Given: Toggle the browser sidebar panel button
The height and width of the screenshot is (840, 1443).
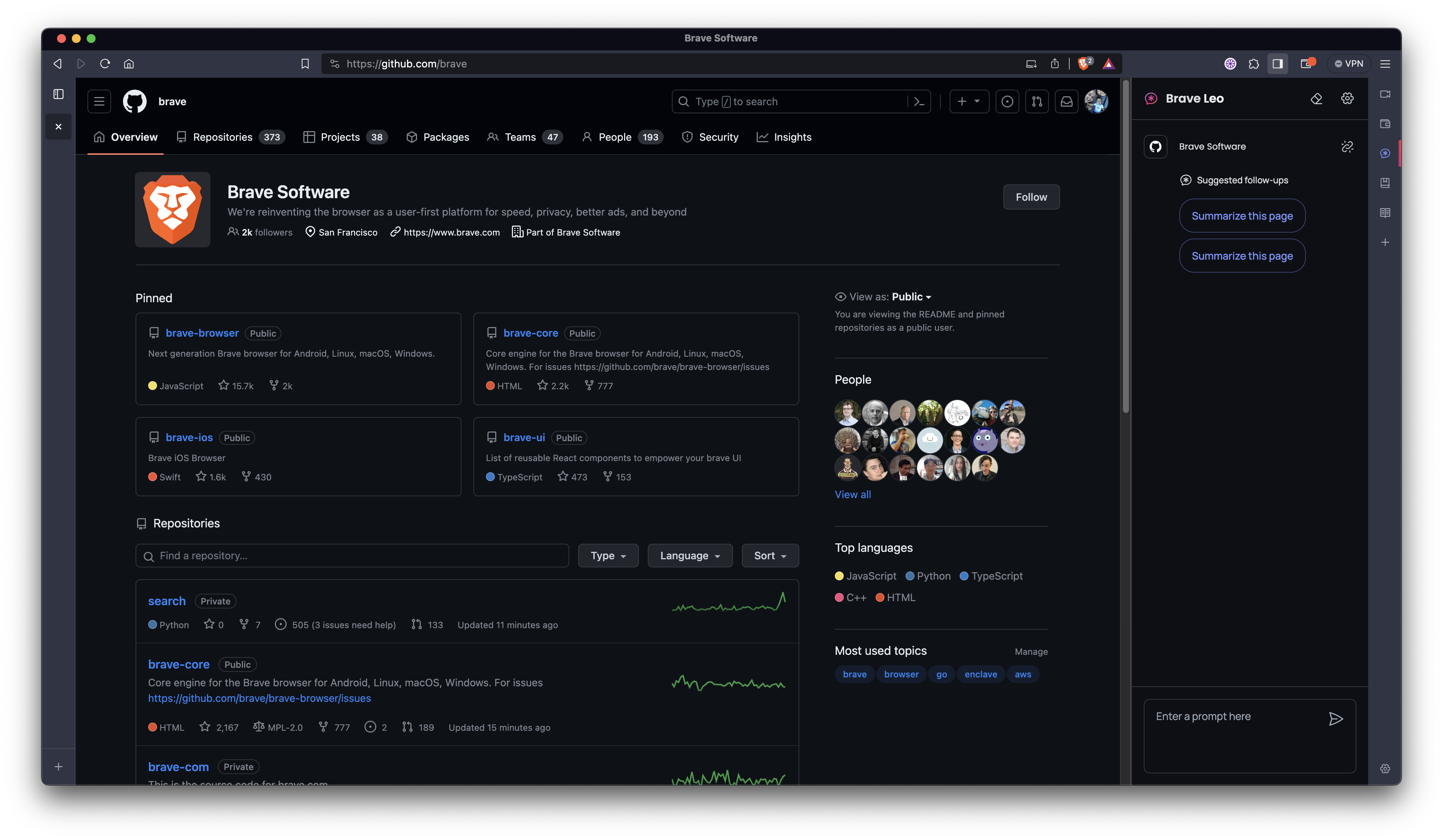Looking at the screenshot, I should pyautogui.click(x=1277, y=64).
